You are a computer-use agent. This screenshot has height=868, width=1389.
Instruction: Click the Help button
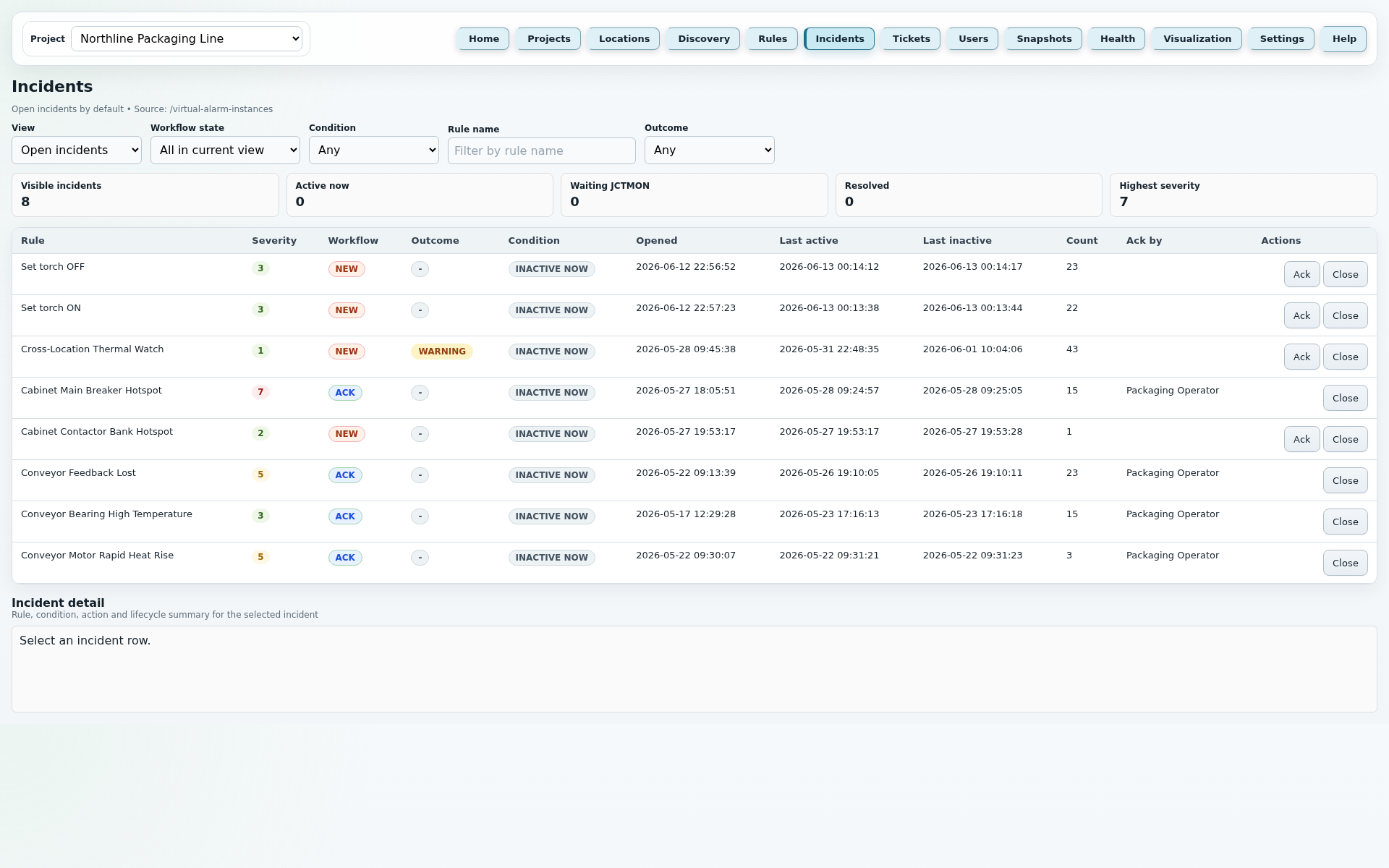1344,39
